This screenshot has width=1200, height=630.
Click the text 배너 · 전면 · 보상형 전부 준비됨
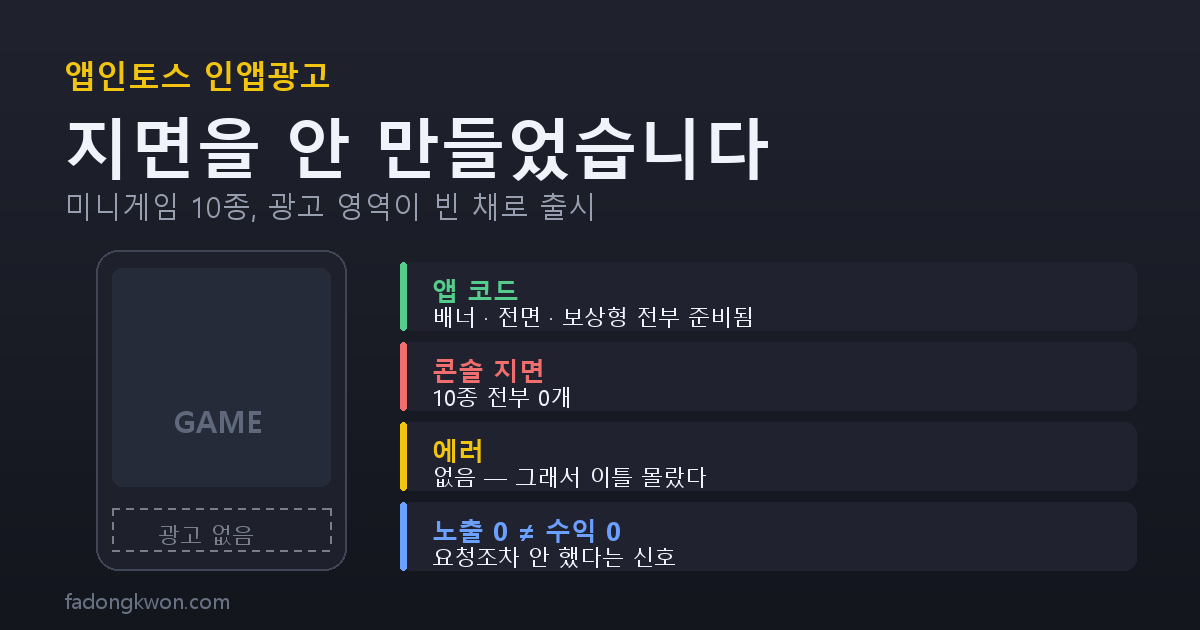[593, 318]
